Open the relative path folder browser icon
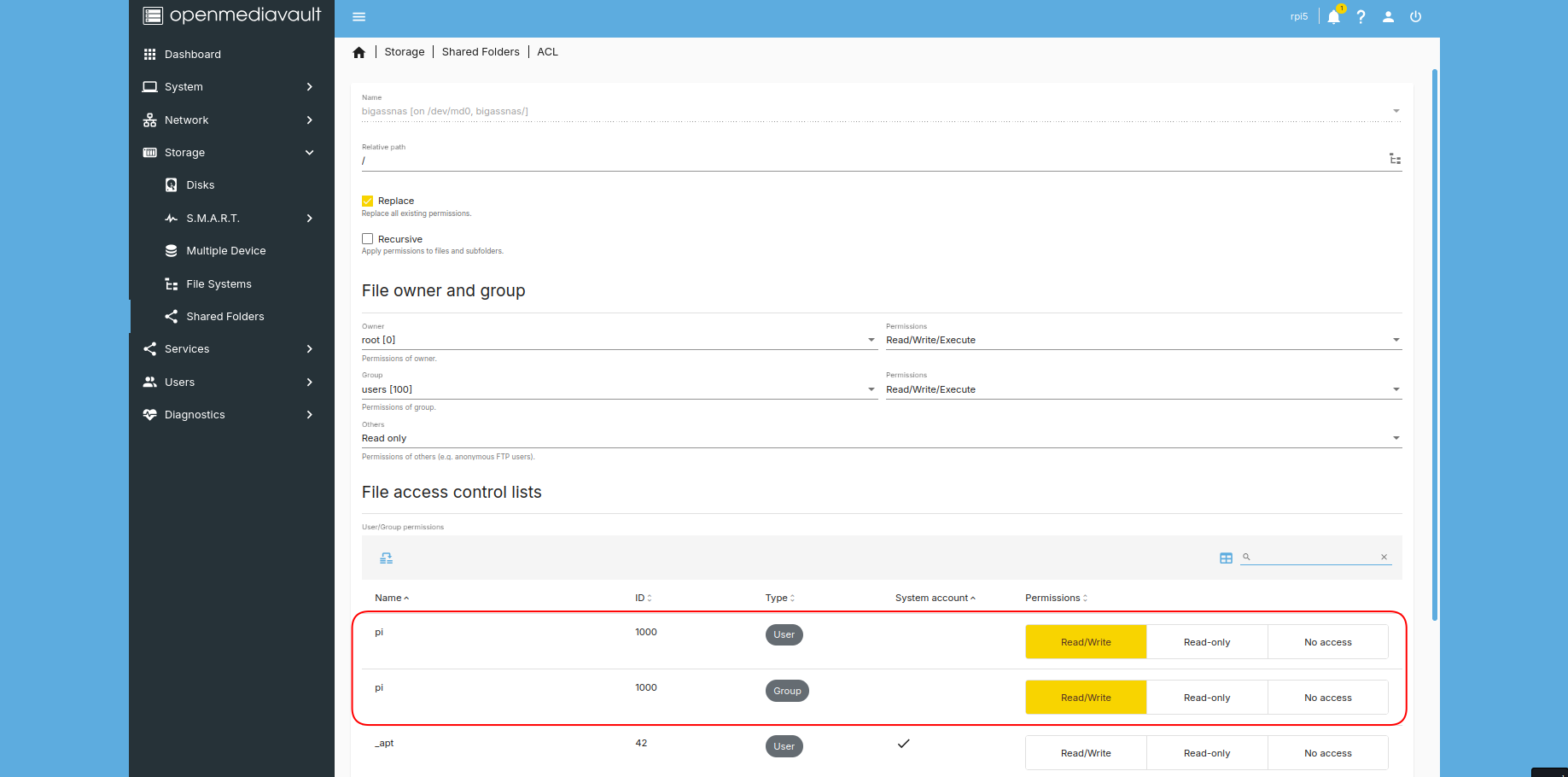Screen dimensions: 1568x777 (1396, 159)
